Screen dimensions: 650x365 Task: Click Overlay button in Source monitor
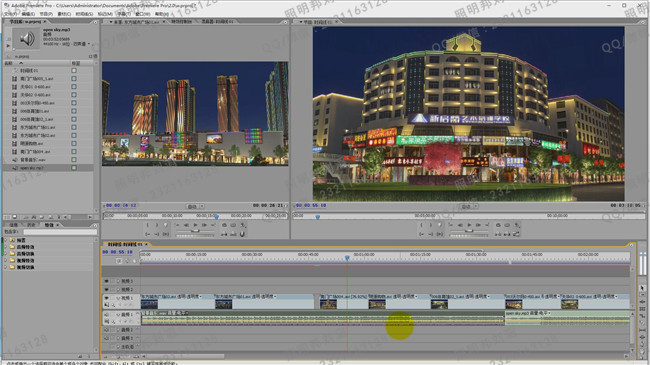coord(233,234)
